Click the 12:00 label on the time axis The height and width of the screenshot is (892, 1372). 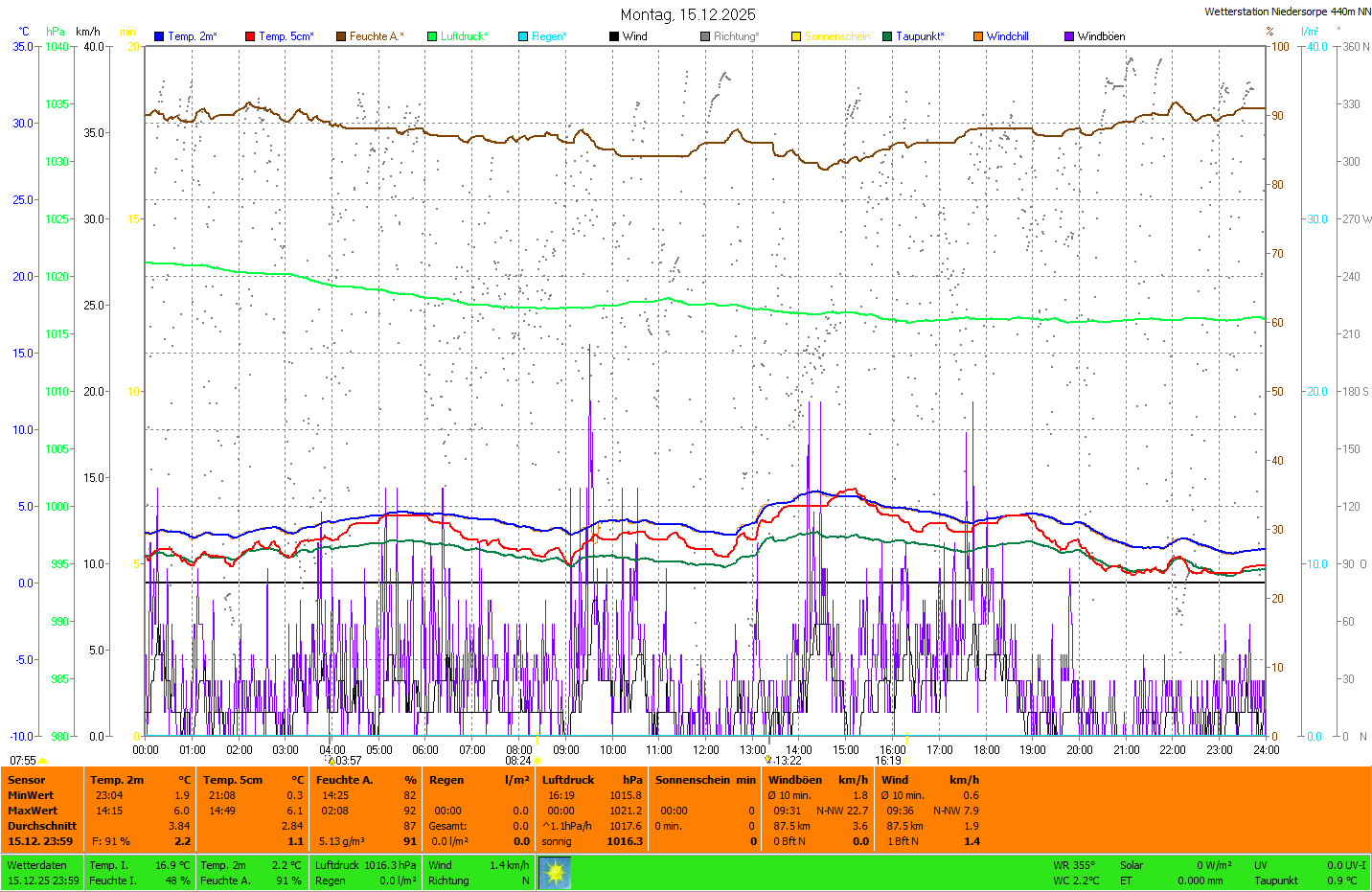click(706, 750)
